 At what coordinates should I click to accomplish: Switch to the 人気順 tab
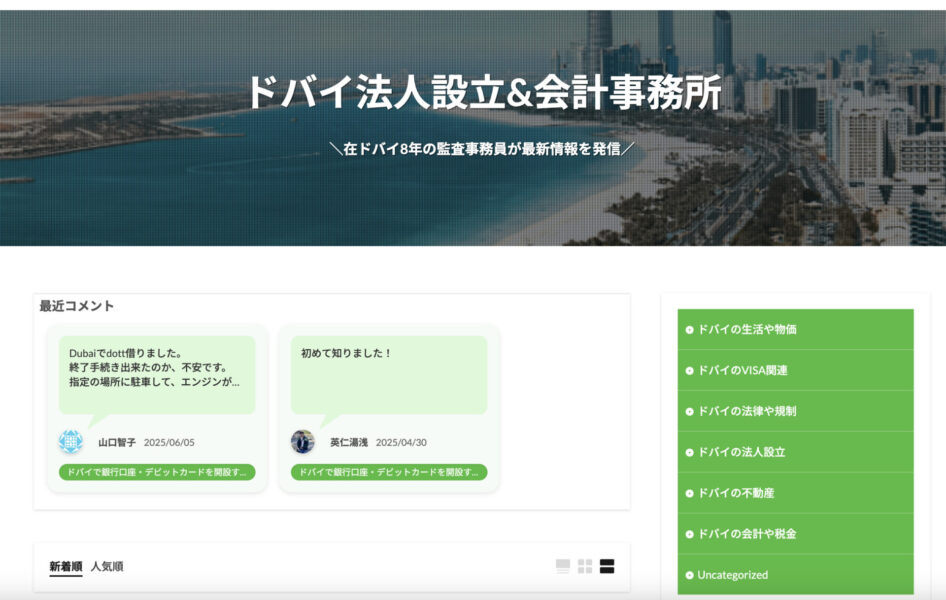click(107, 566)
